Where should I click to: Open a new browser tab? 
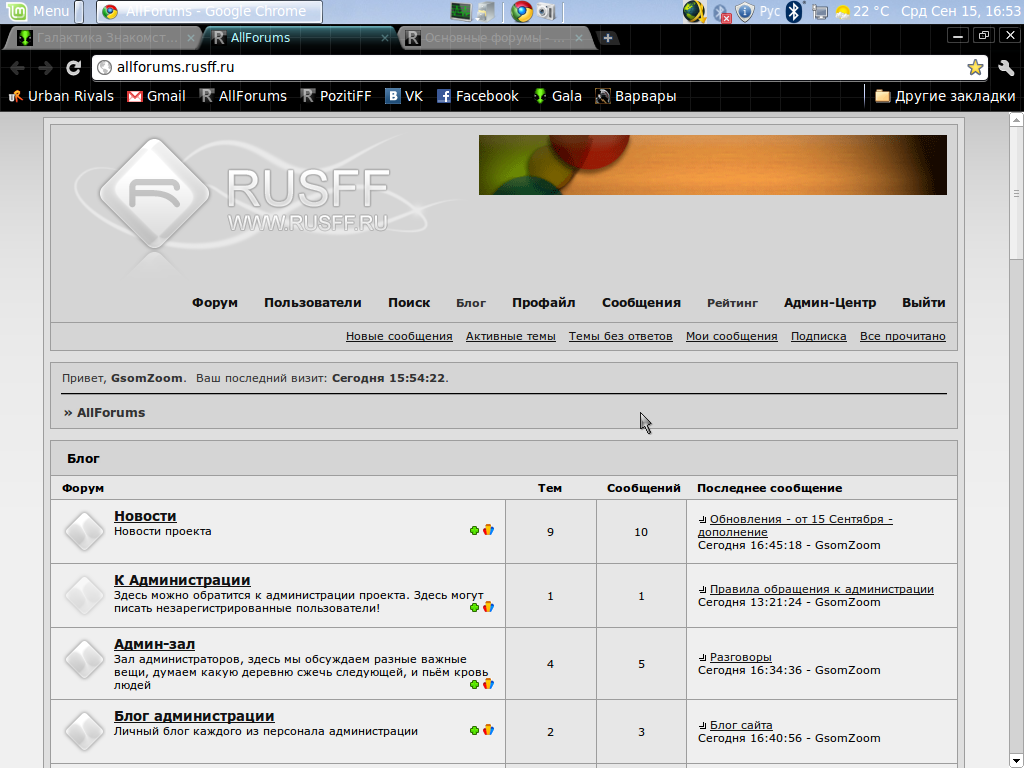[608, 38]
